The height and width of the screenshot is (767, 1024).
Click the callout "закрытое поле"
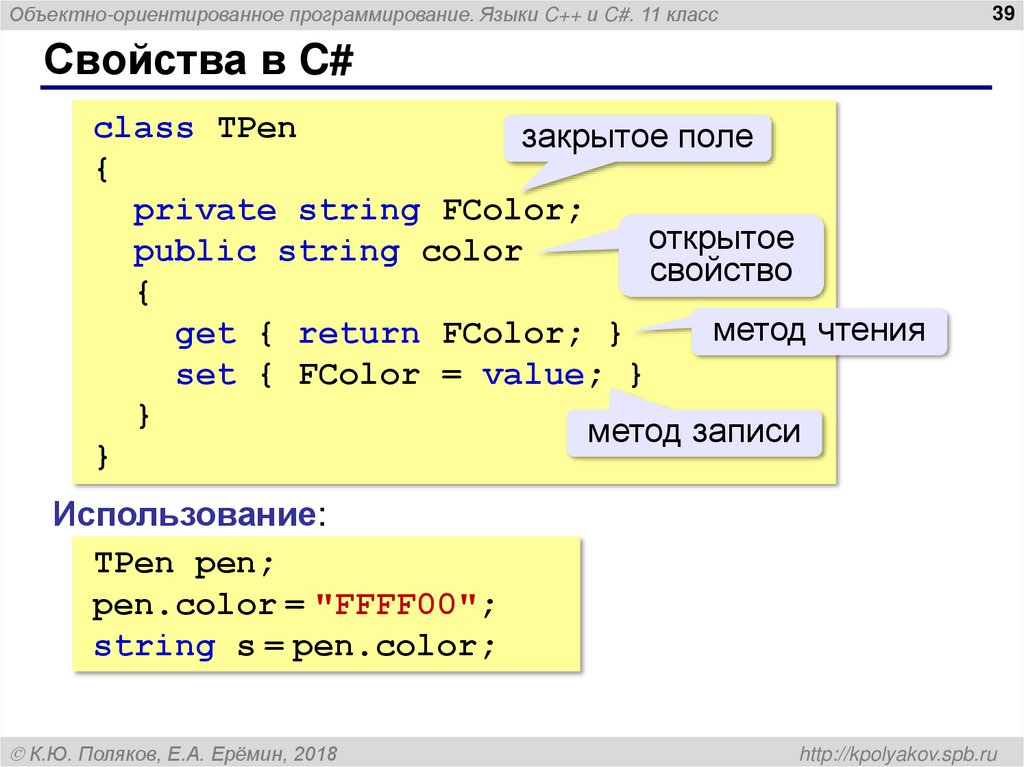tap(637, 138)
